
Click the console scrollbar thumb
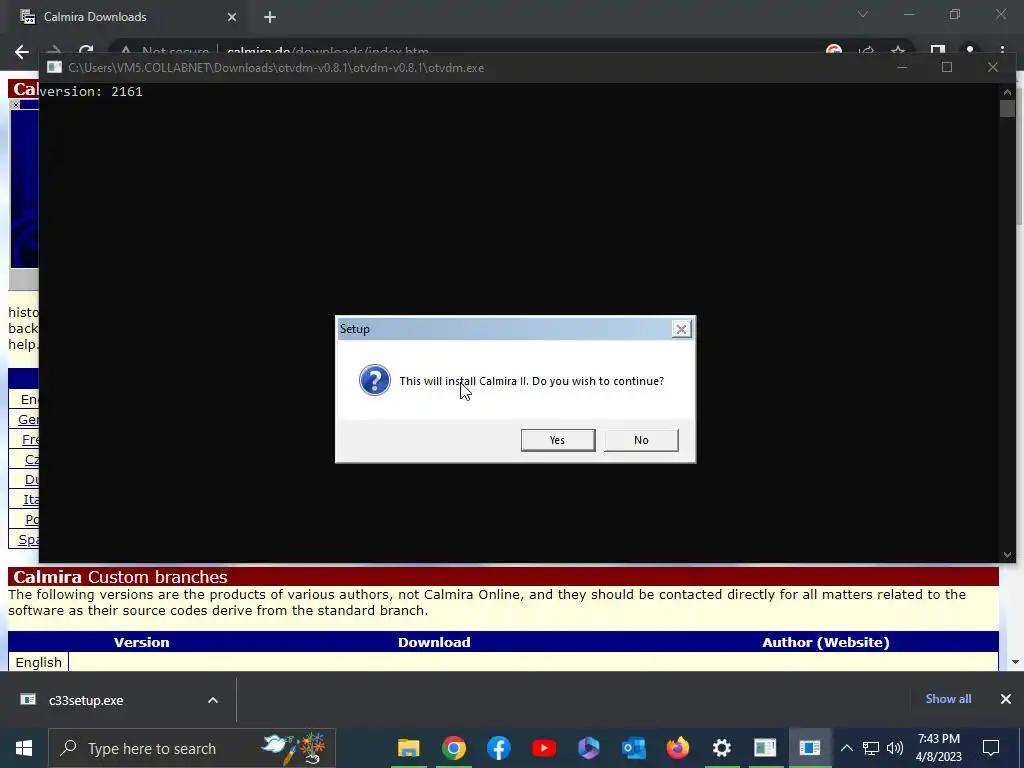[x=1007, y=108]
